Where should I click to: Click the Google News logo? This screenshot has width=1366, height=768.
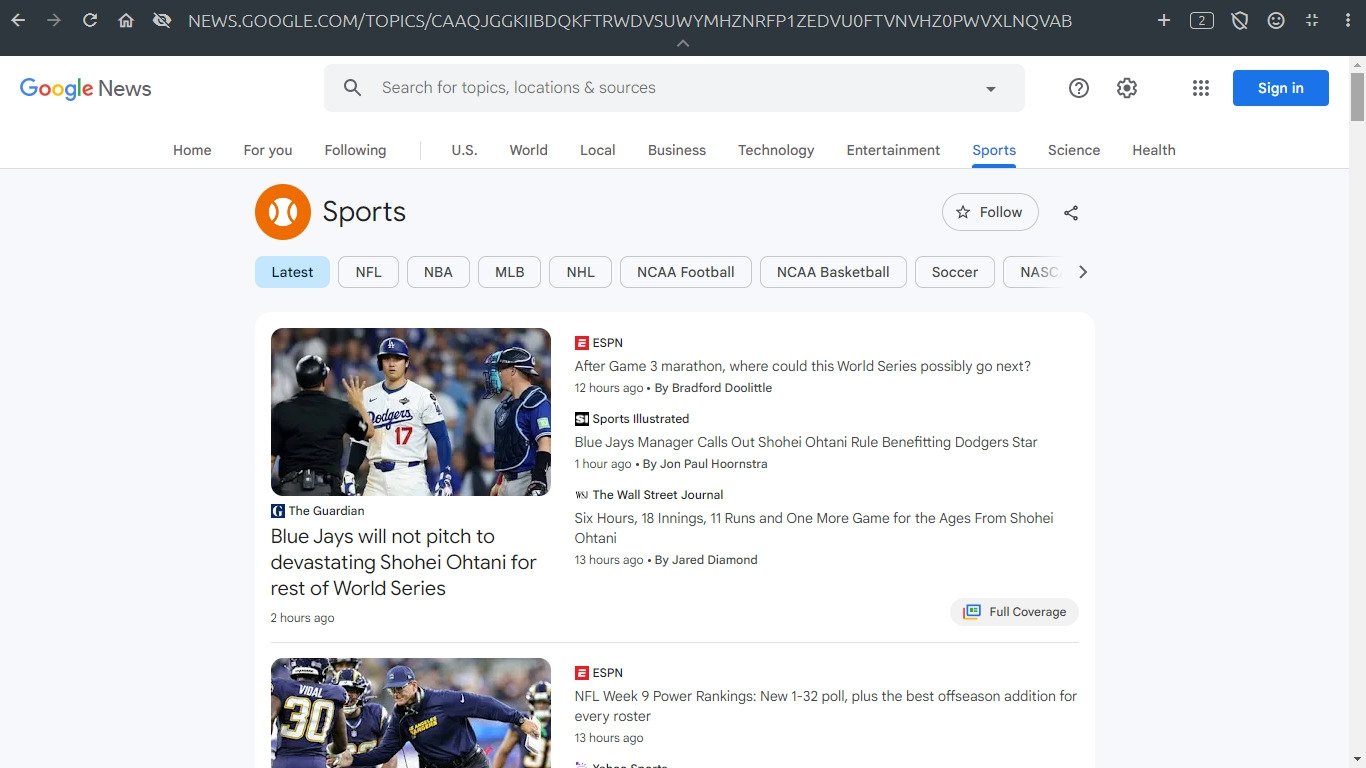point(86,88)
